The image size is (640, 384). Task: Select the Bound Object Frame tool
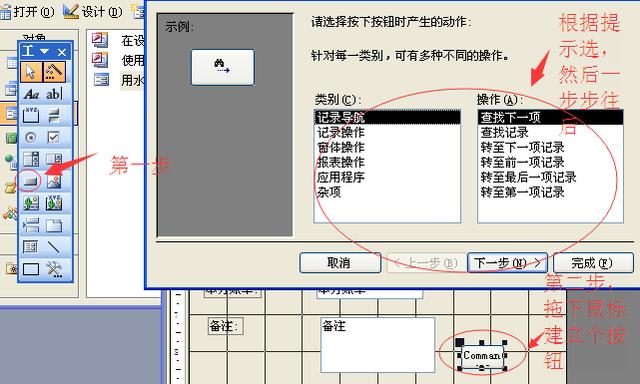pos(54,203)
